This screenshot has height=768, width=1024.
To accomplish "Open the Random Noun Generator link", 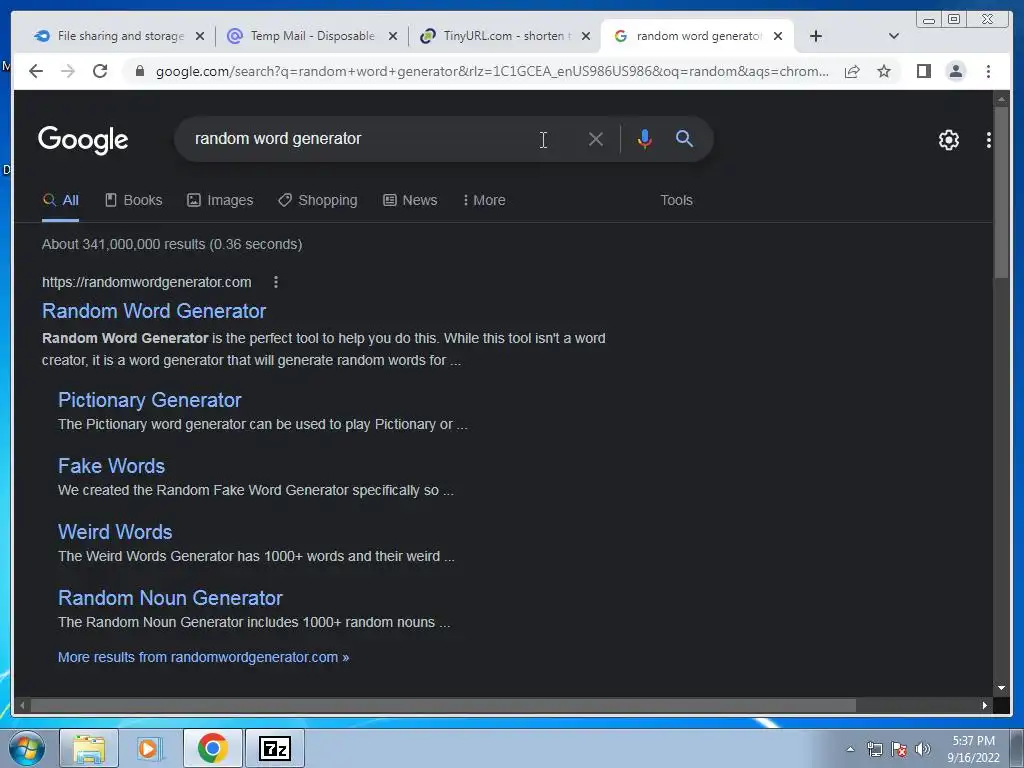I will (x=170, y=598).
